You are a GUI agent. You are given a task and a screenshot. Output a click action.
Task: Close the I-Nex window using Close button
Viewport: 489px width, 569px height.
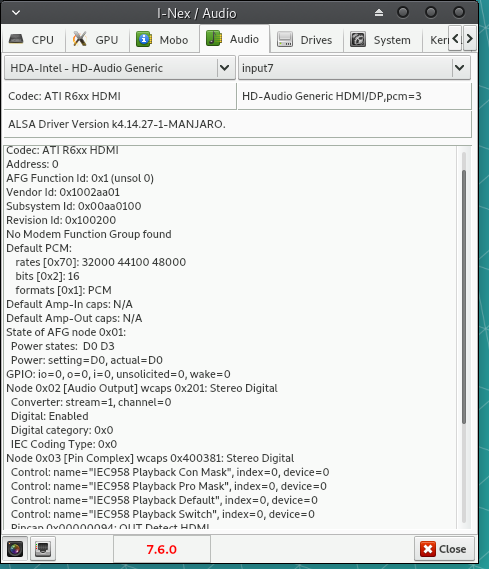point(444,549)
